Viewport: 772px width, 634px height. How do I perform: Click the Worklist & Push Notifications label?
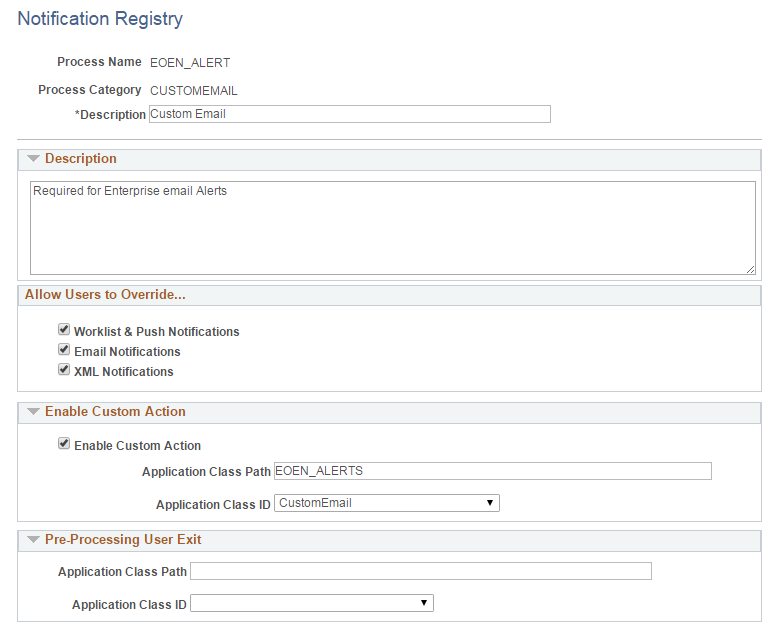click(157, 332)
